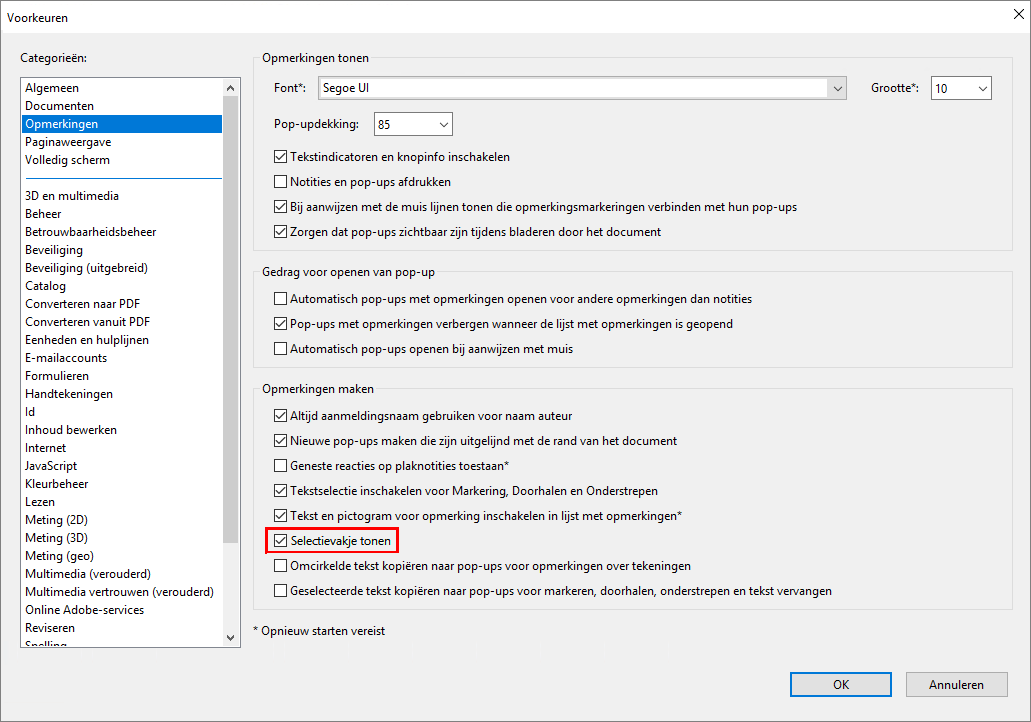This screenshot has width=1031, height=722.
Task: Click OK to confirm preferences
Action: pos(841,685)
